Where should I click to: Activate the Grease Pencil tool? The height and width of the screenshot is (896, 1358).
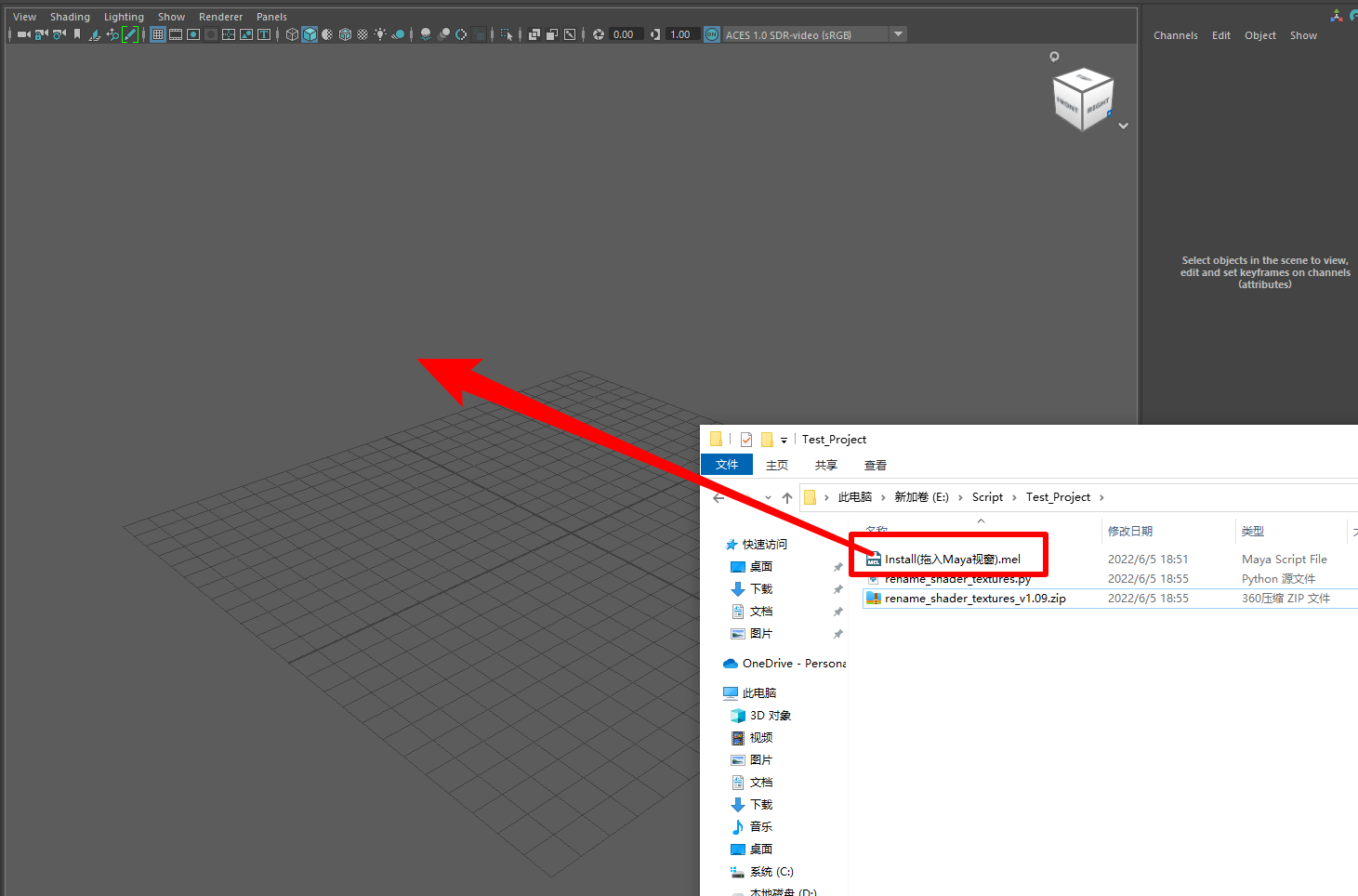coord(130,34)
